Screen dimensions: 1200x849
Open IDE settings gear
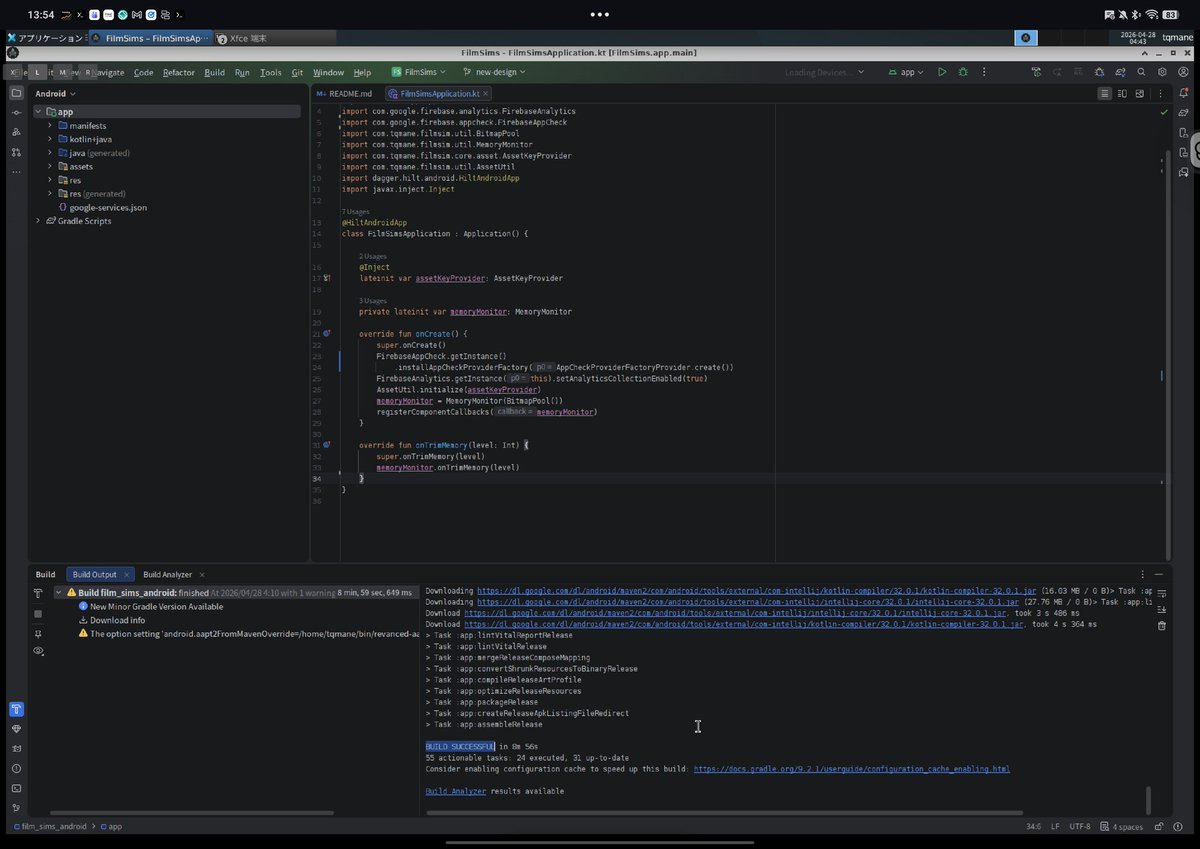click(1162, 72)
